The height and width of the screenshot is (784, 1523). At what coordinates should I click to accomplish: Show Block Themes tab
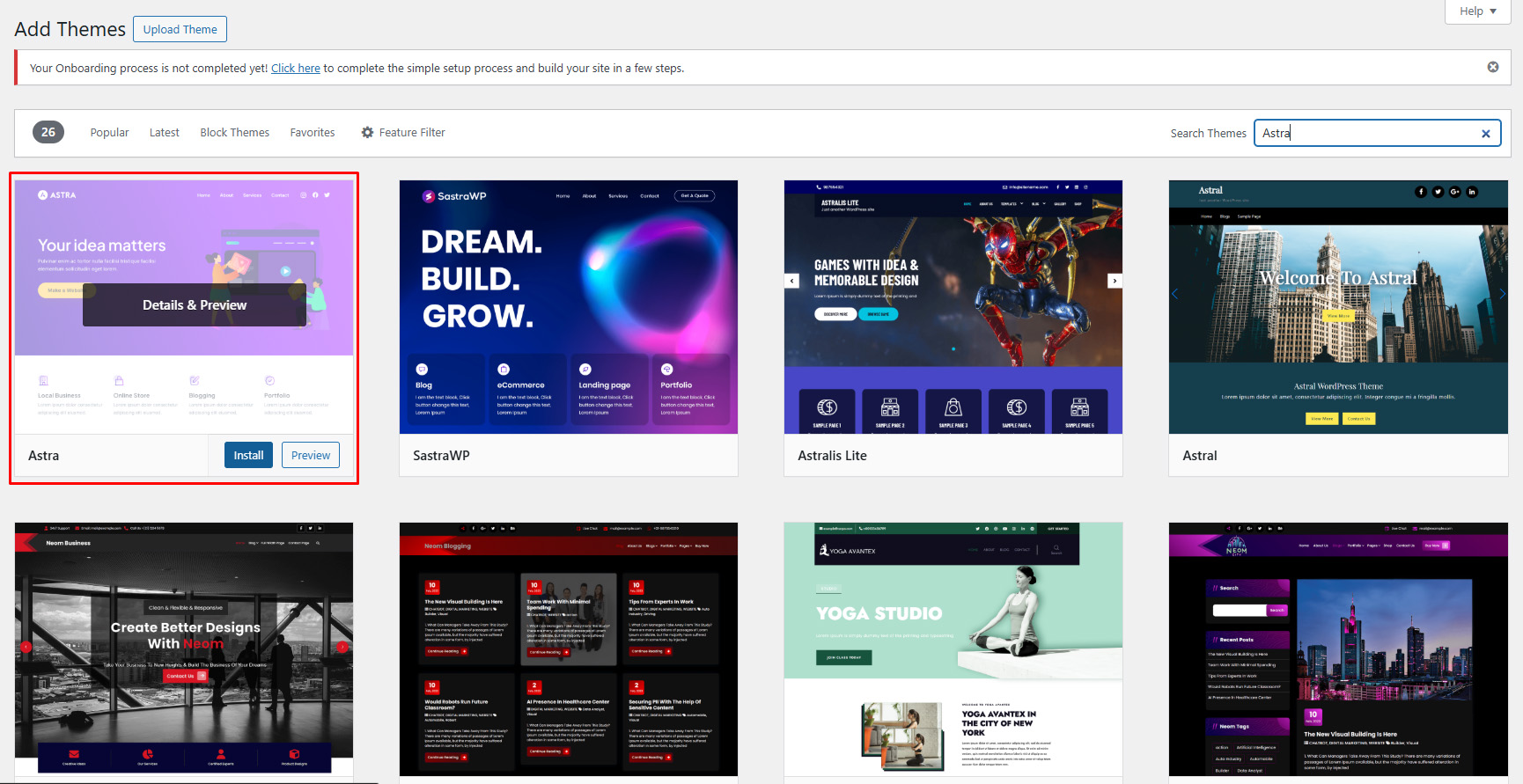234,133
